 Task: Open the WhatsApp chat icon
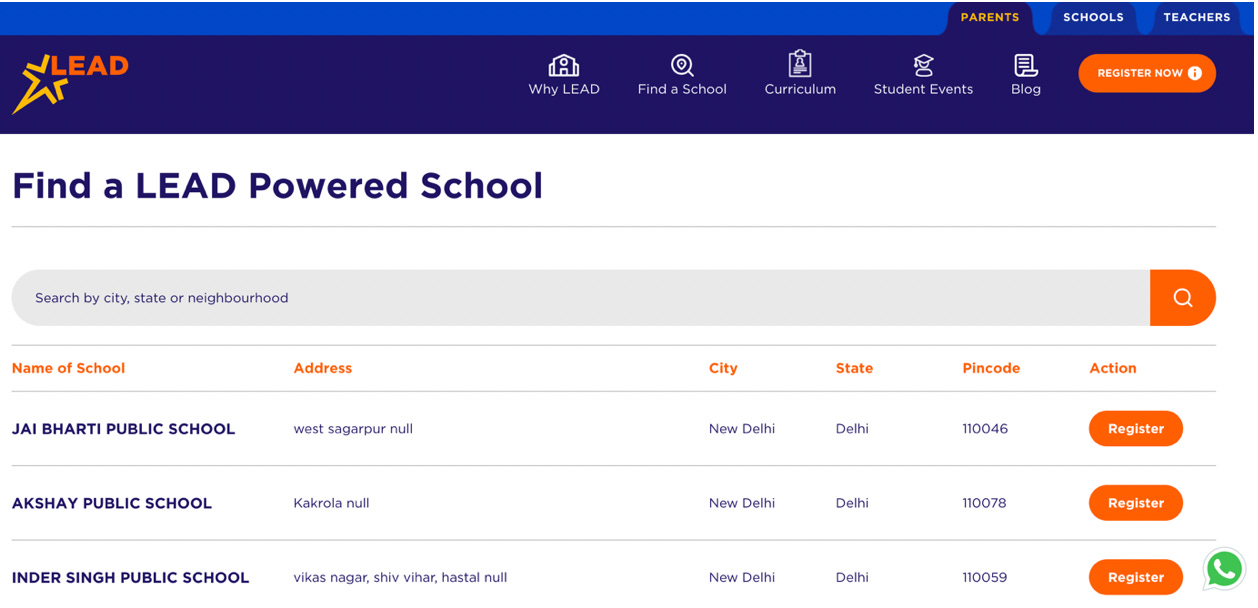pyautogui.click(x=1225, y=569)
